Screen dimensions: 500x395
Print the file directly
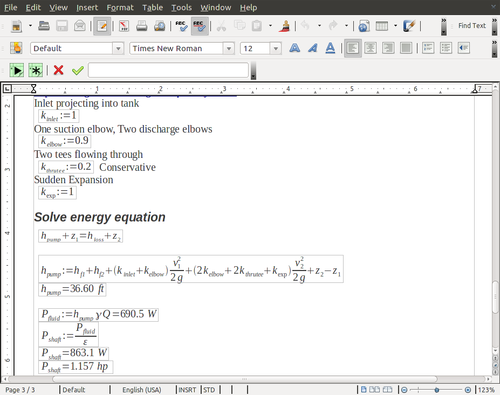pyautogui.click(x=141, y=26)
